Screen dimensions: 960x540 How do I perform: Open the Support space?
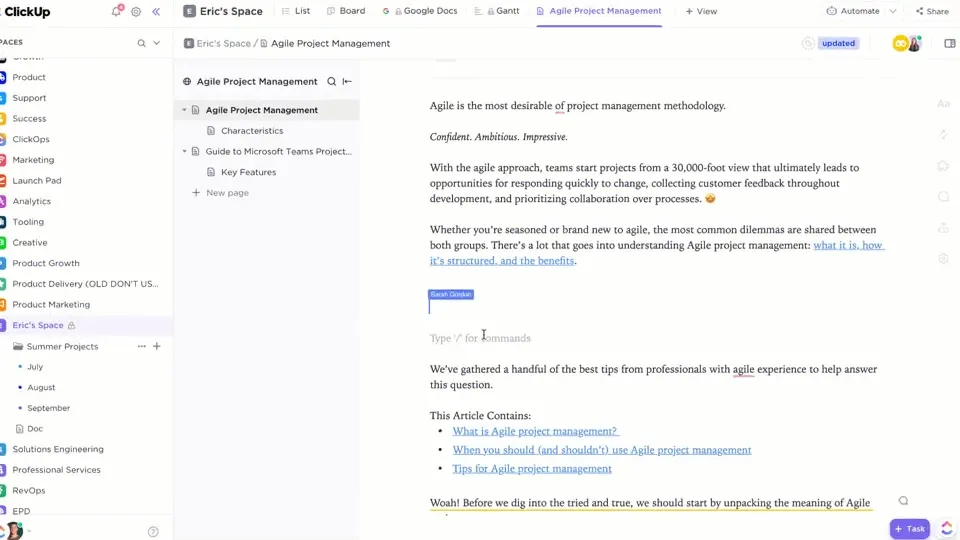coord(29,98)
